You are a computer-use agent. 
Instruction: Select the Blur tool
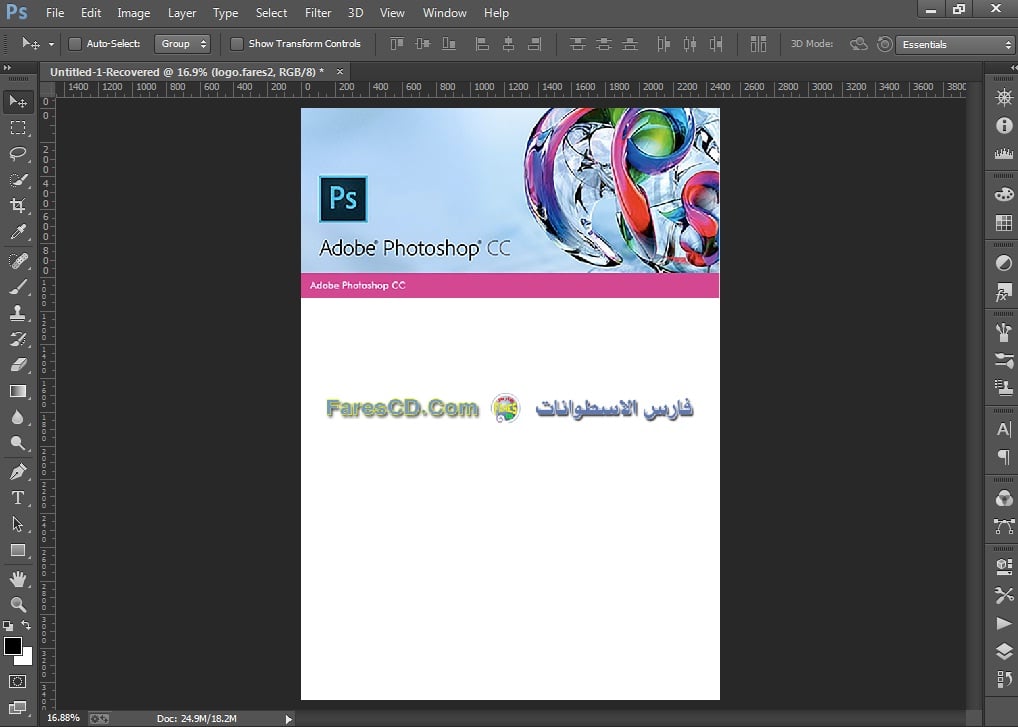point(18,417)
